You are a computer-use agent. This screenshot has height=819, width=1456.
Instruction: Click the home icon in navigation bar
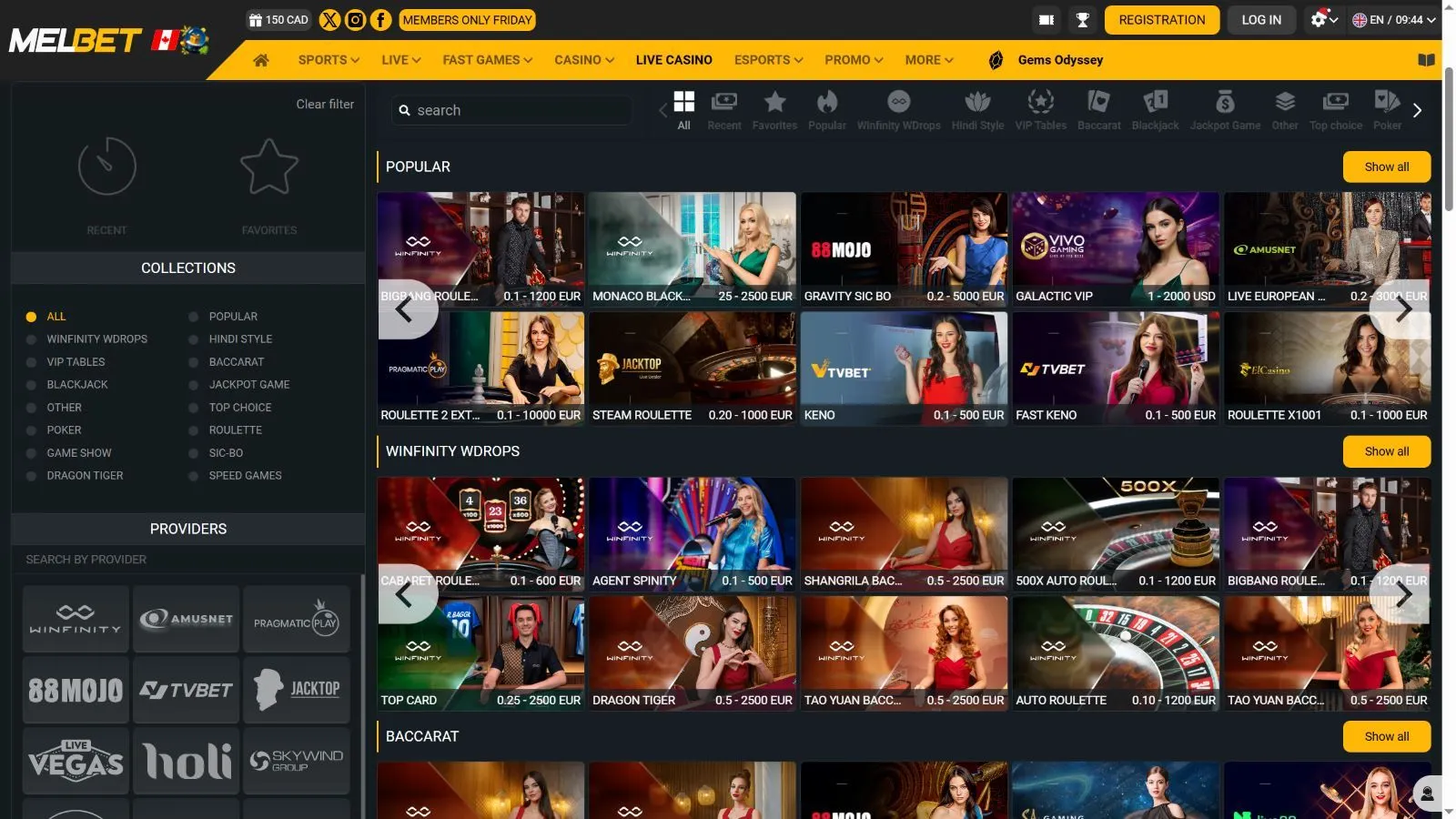pos(261,60)
